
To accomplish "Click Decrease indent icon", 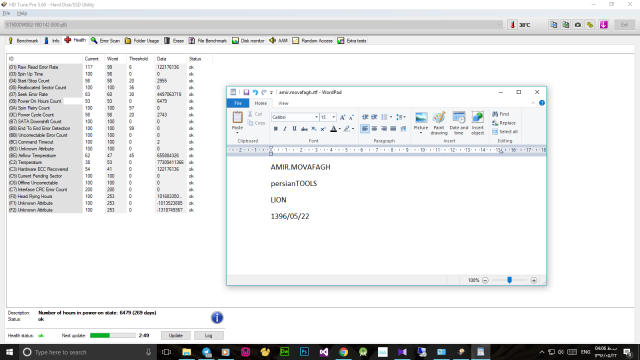I will (x=365, y=117).
